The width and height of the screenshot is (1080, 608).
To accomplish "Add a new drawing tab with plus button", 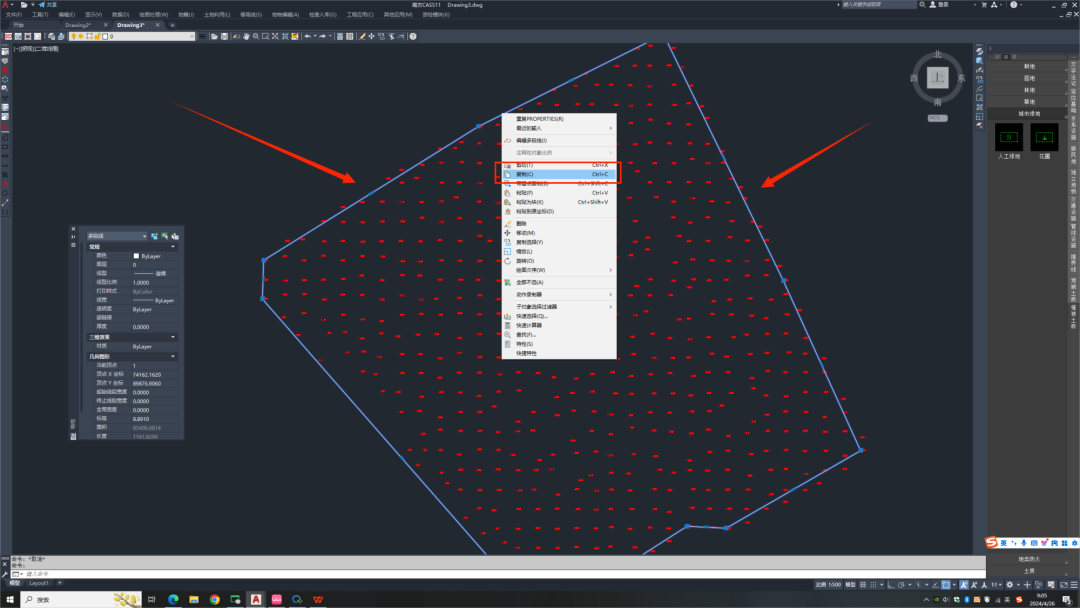I will click(172, 25).
